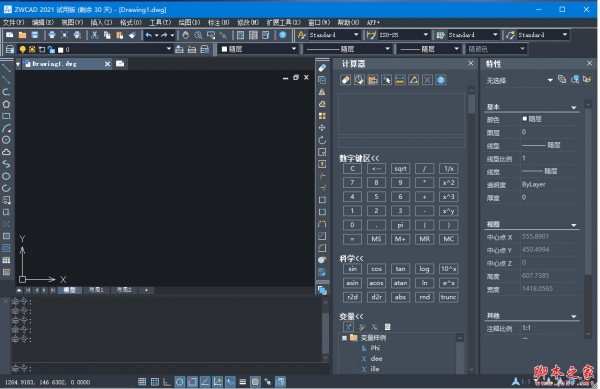Click the sqrt button on the calculator
Viewport: 600px width, 389px height.
(x=400, y=169)
